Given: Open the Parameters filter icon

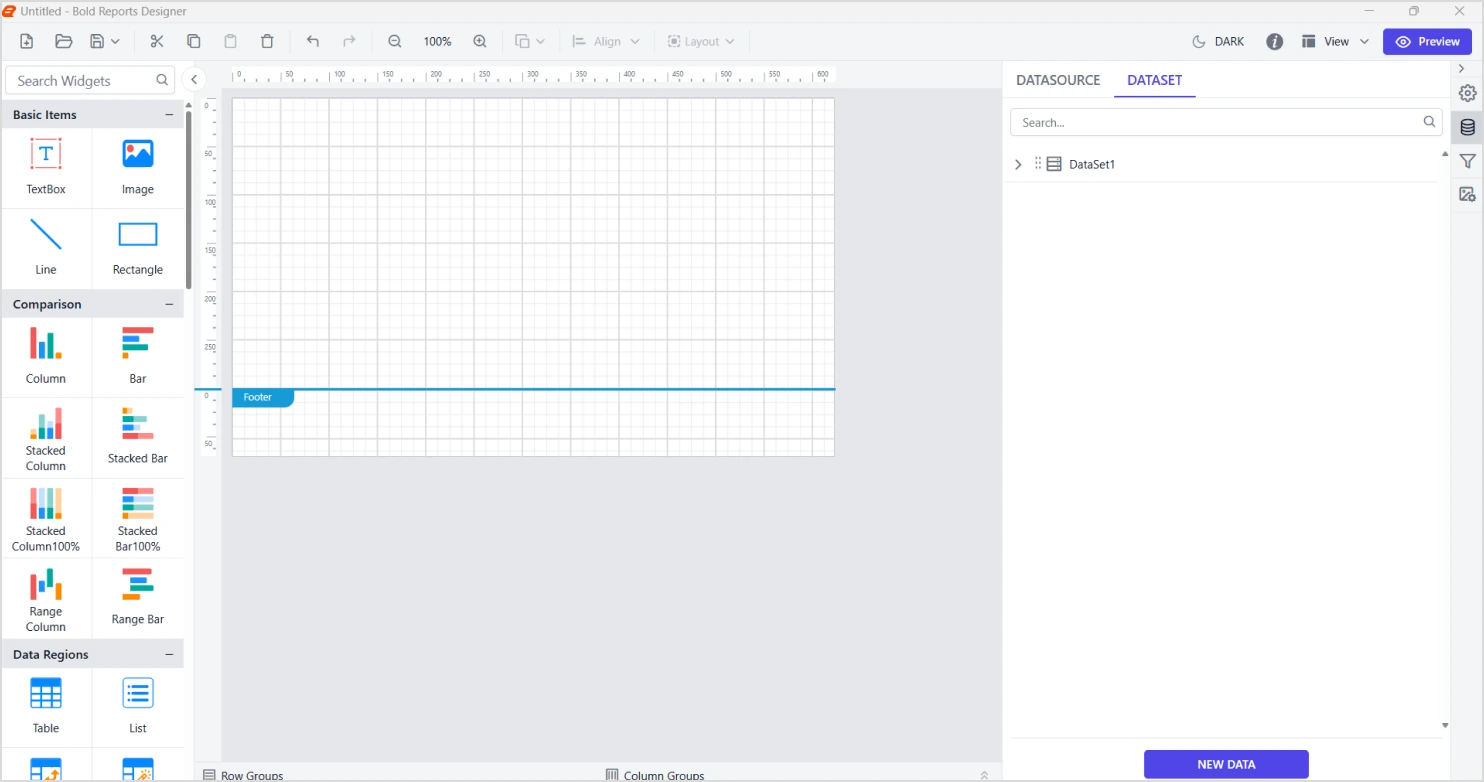Looking at the screenshot, I should point(1467,161).
